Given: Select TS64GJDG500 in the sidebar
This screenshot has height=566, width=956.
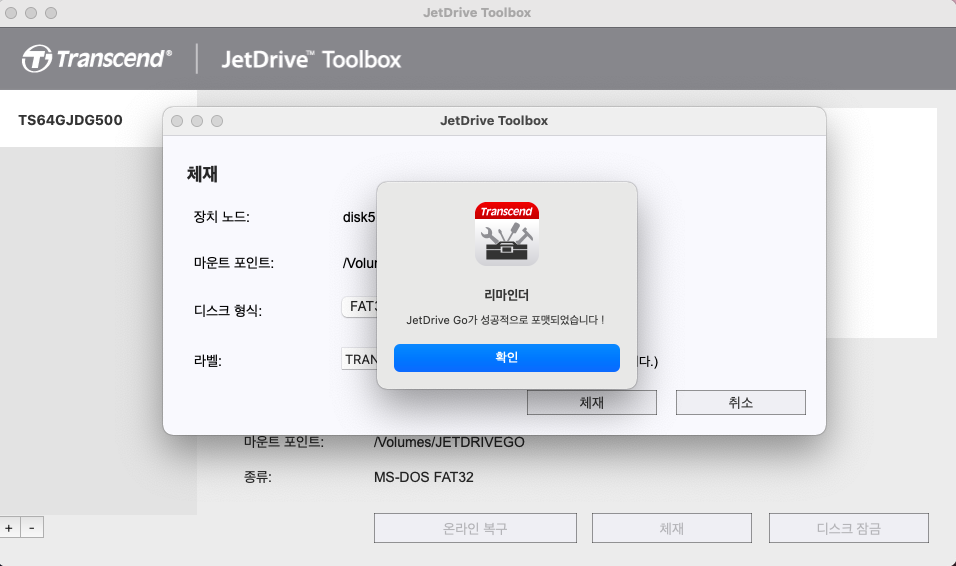Looking at the screenshot, I should tap(71, 120).
